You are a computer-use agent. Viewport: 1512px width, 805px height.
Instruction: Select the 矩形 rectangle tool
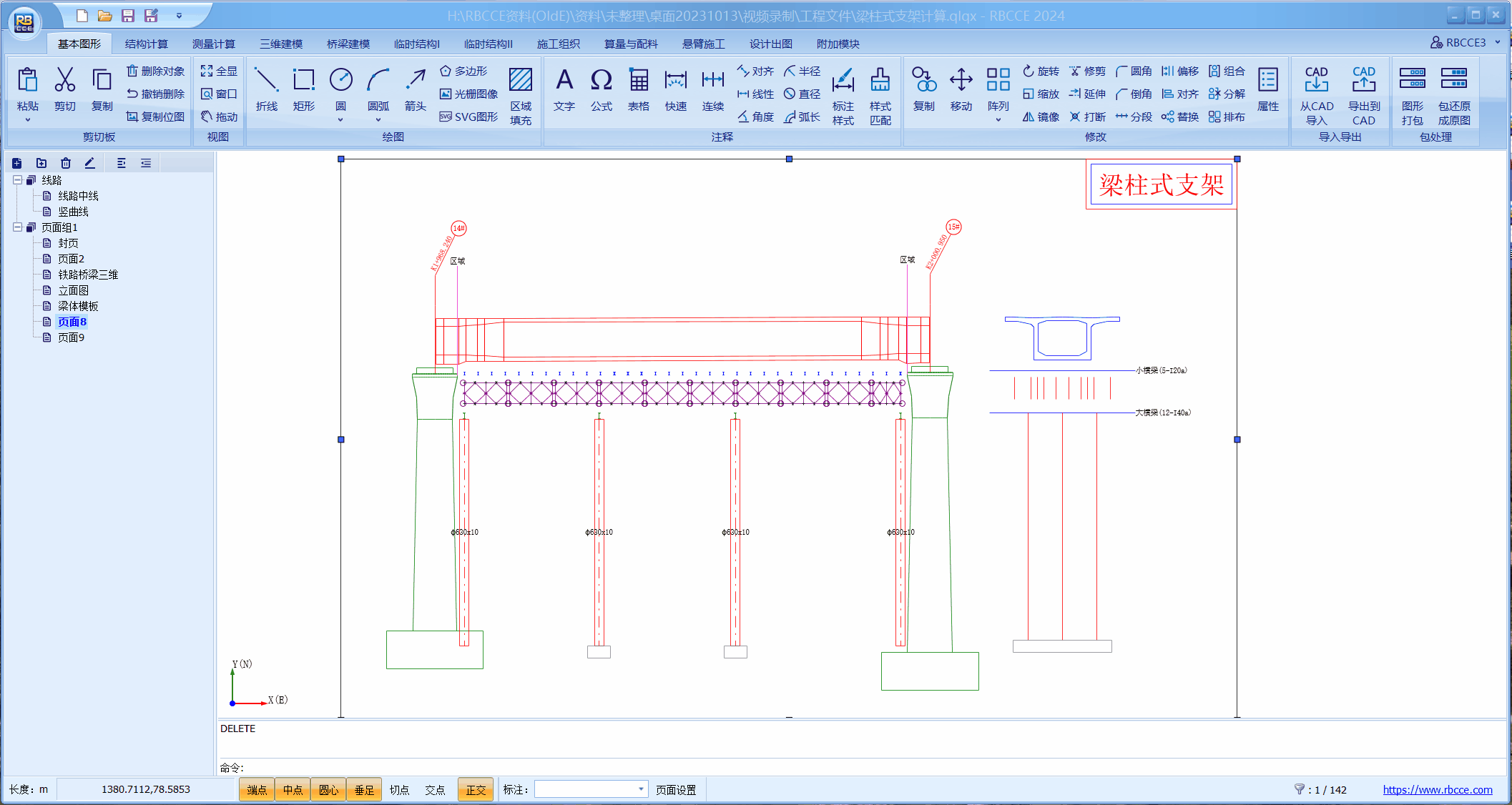[304, 90]
